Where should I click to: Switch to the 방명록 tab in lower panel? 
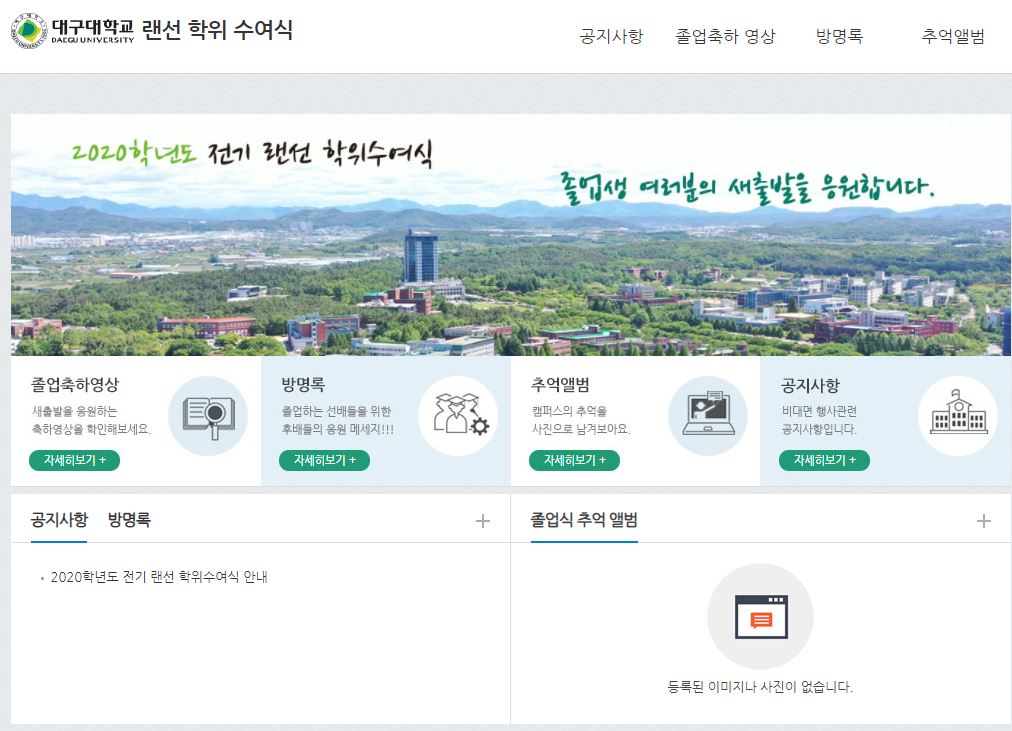tap(129, 520)
